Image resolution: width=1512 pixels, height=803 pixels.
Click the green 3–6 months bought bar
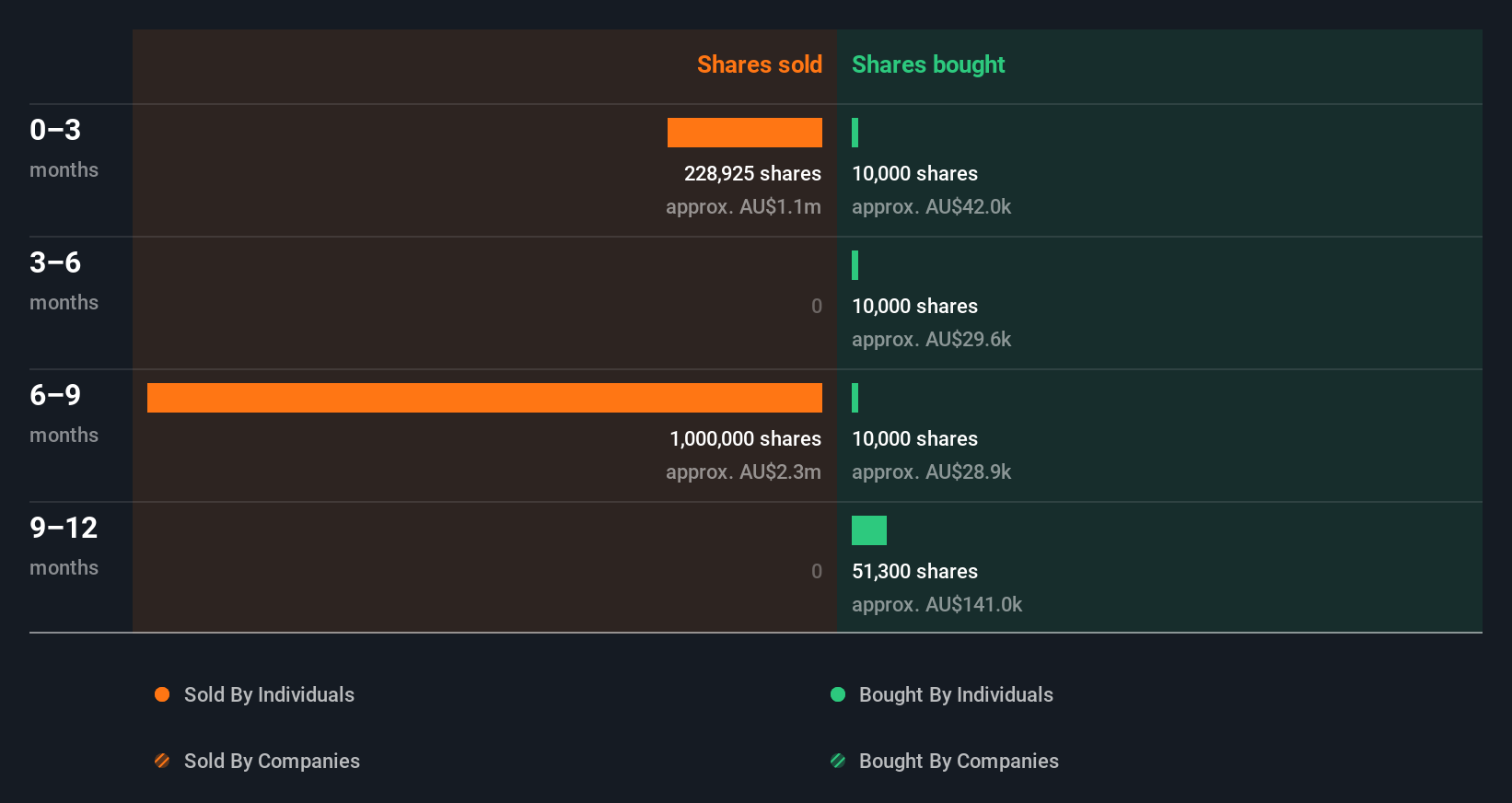tap(855, 265)
